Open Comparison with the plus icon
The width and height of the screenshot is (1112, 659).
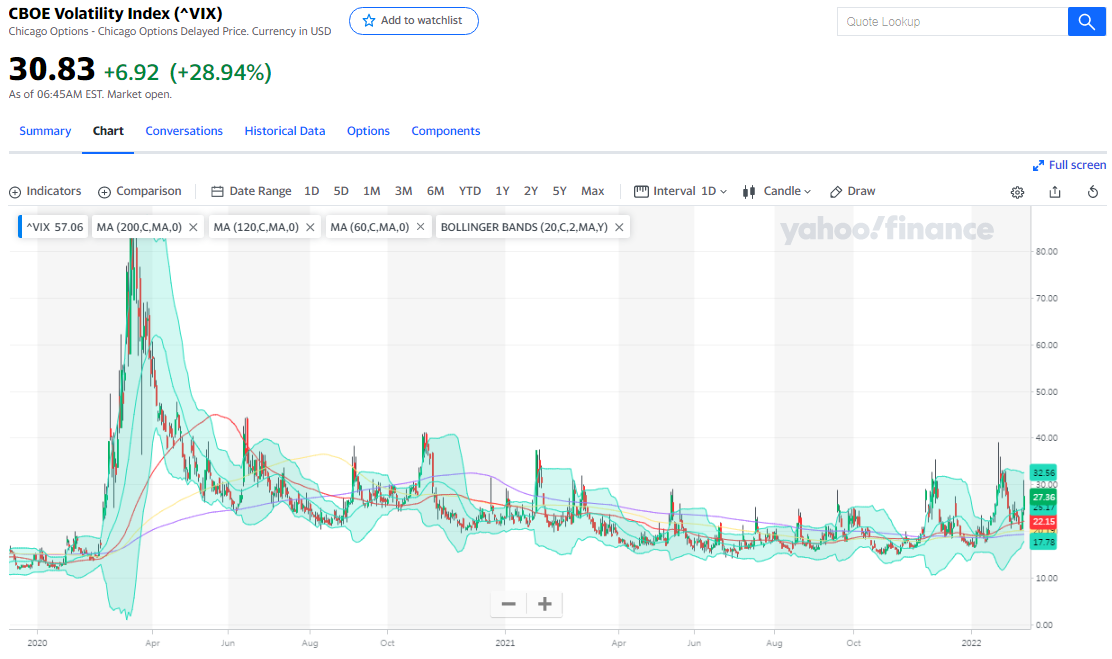tap(104, 192)
